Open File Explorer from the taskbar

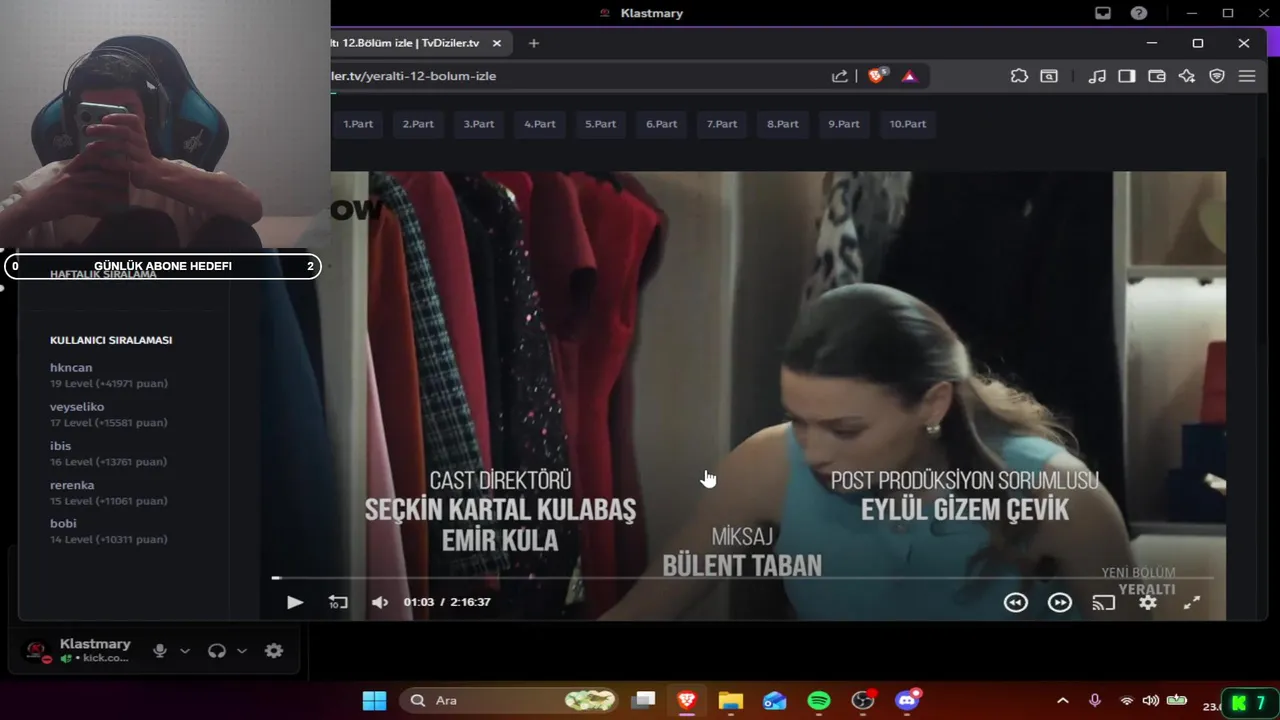[x=731, y=701]
